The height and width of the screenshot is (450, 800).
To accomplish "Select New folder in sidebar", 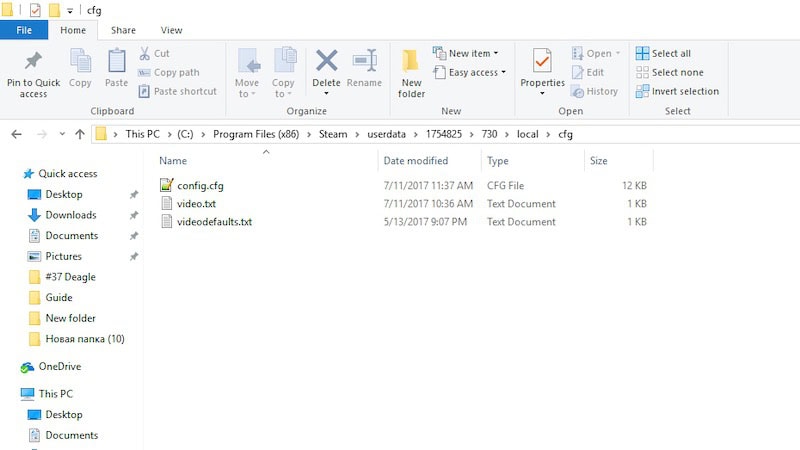I will tap(70, 318).
